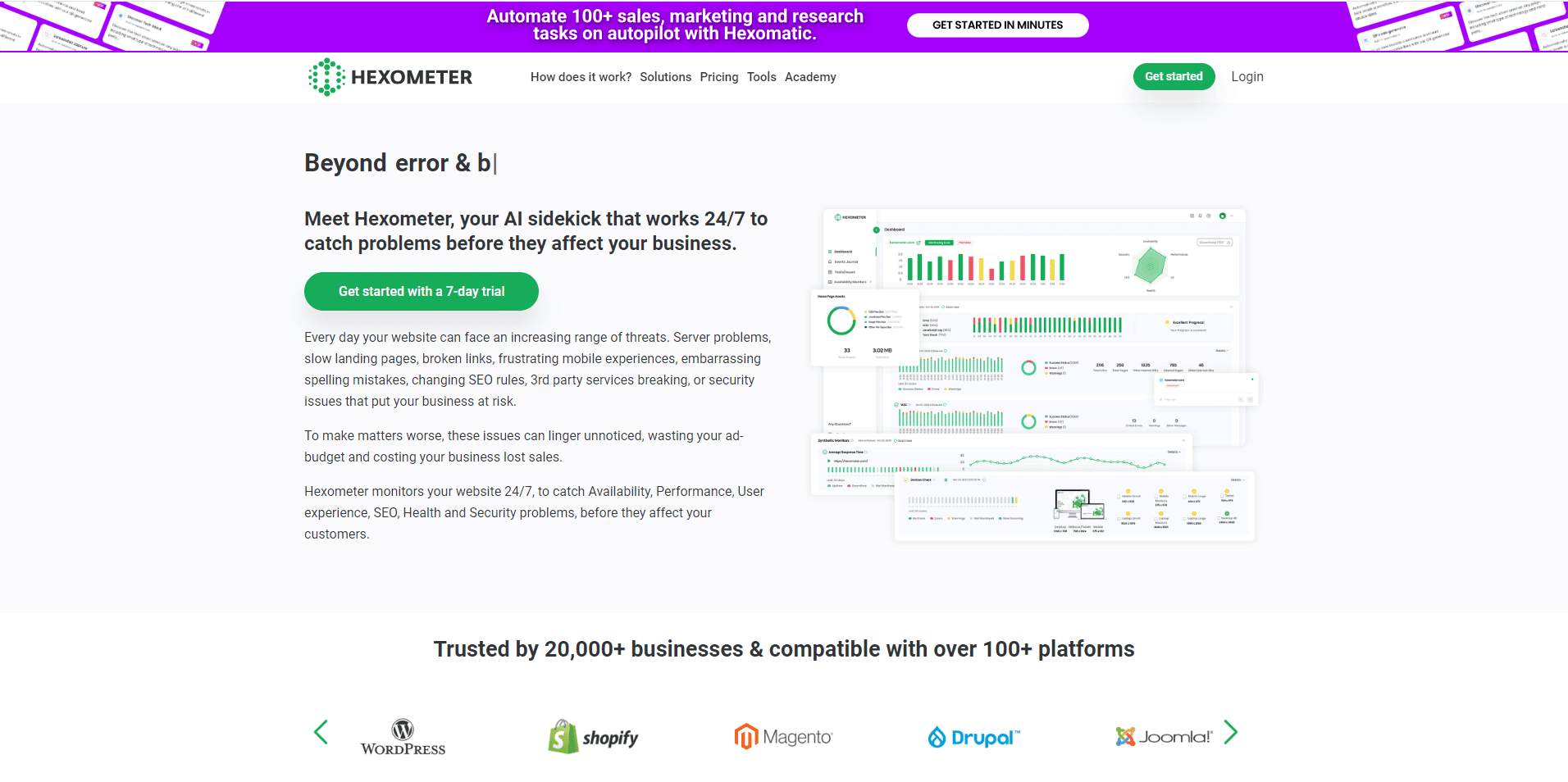Click the green Get started button

pos(1174,76)
